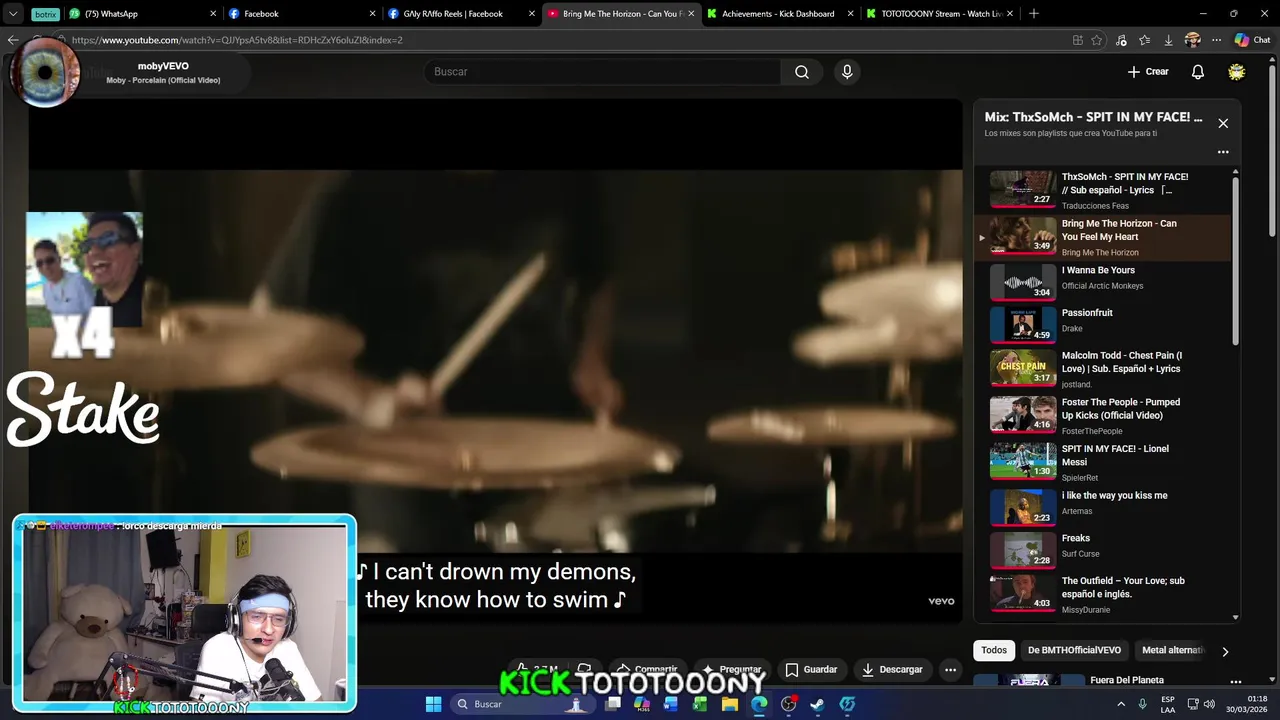Switch to TOTOTOOONY Stream tab
Image resolution: width=1280 pixels, height=720 pixels.
click(x=938, y=14)
